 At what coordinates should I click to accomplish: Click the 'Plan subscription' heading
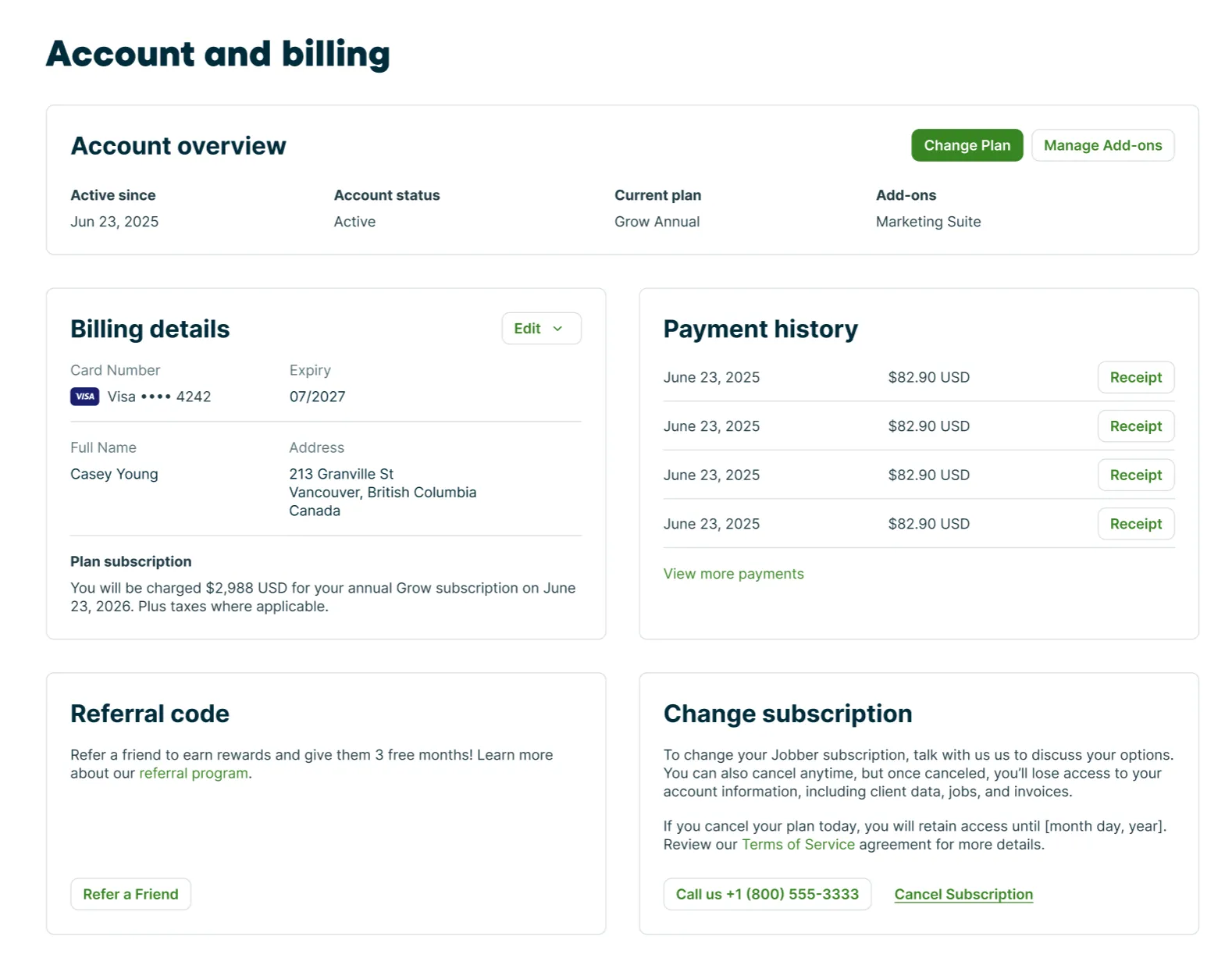pyautogui.click(x=130, y=561)
